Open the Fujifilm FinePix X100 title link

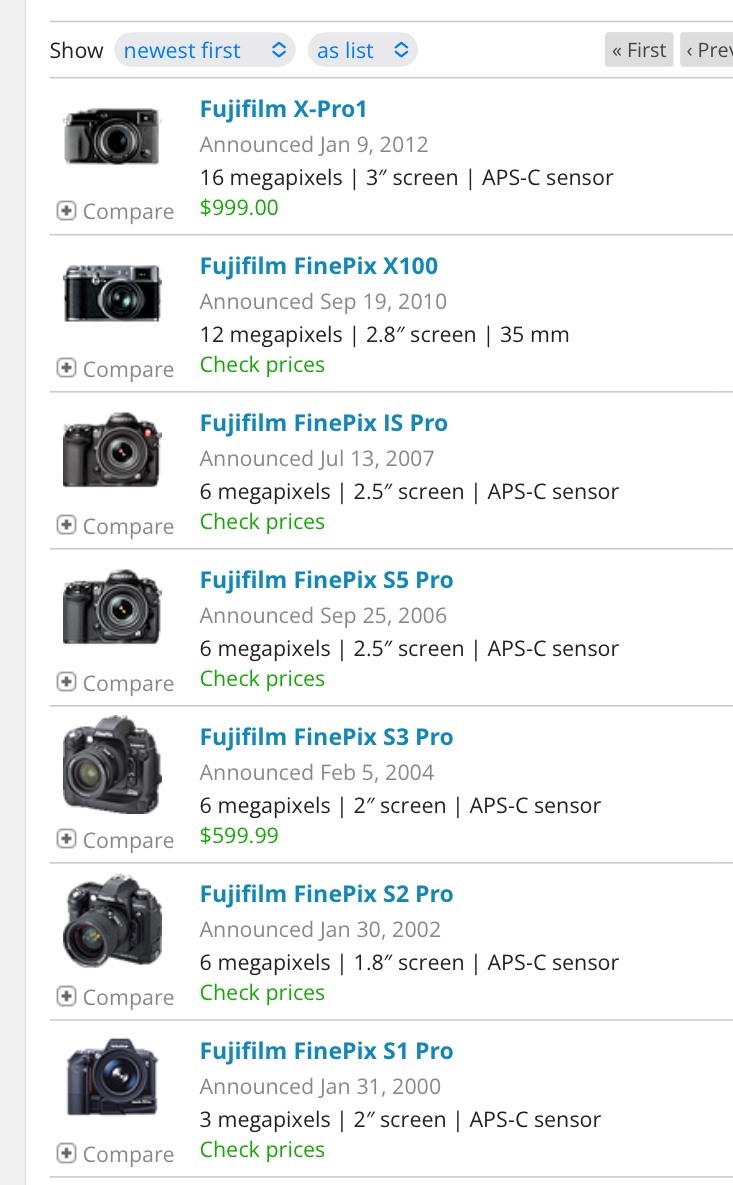[x=319, y=266]
